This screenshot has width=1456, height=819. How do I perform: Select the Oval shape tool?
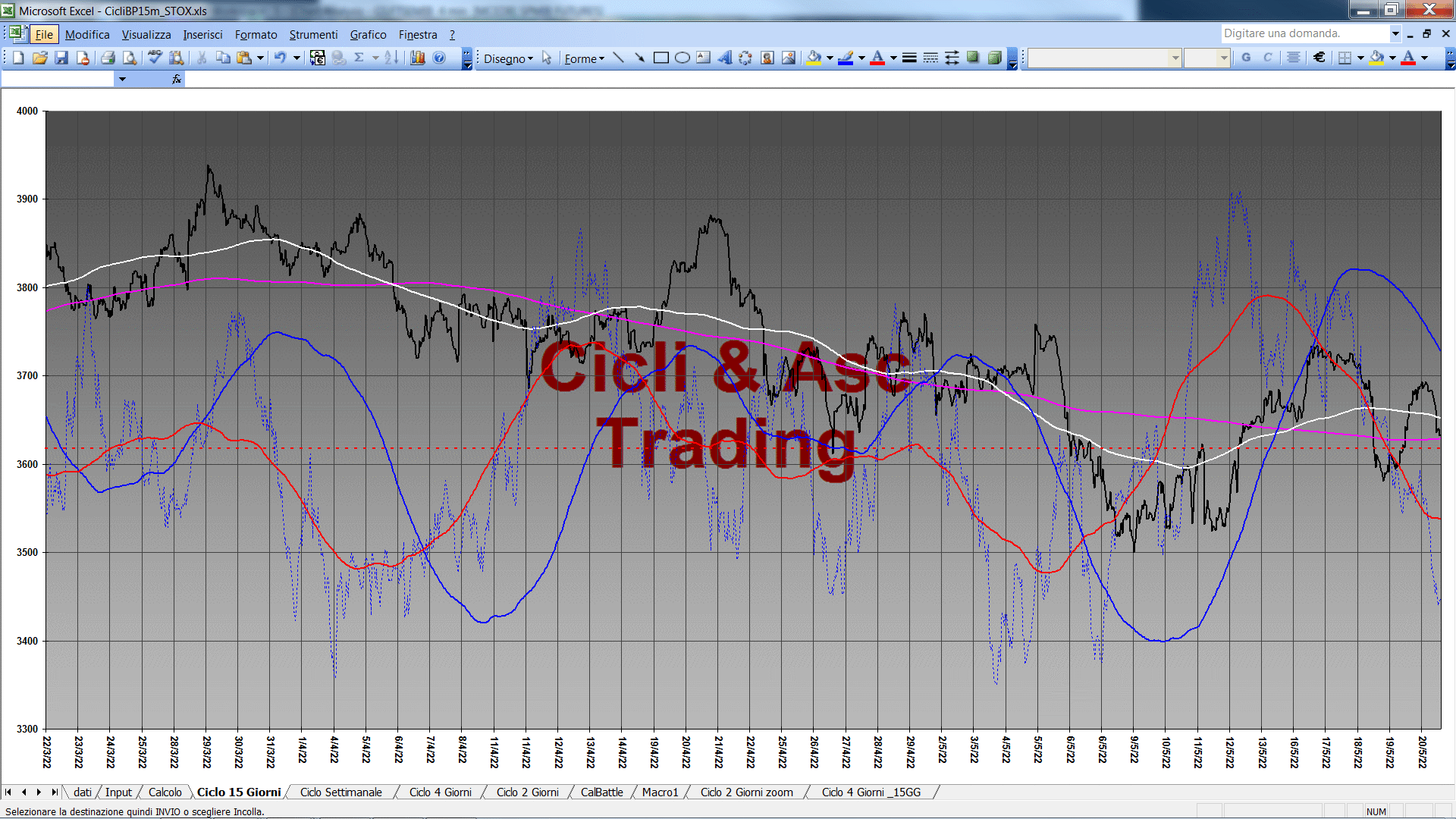(682, 58)
